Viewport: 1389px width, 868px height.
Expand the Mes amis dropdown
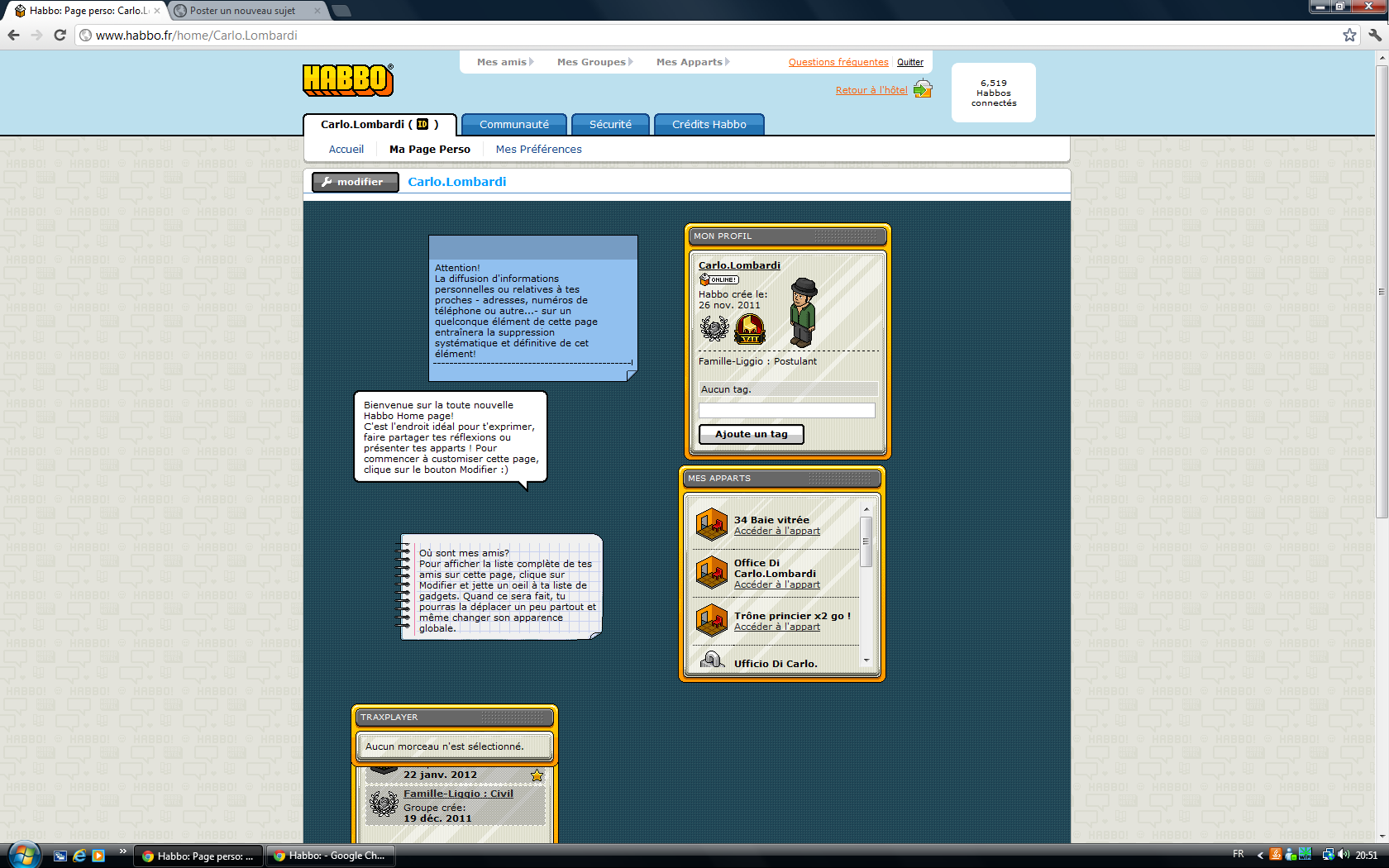pyautogui.click(x=505, y=62)
